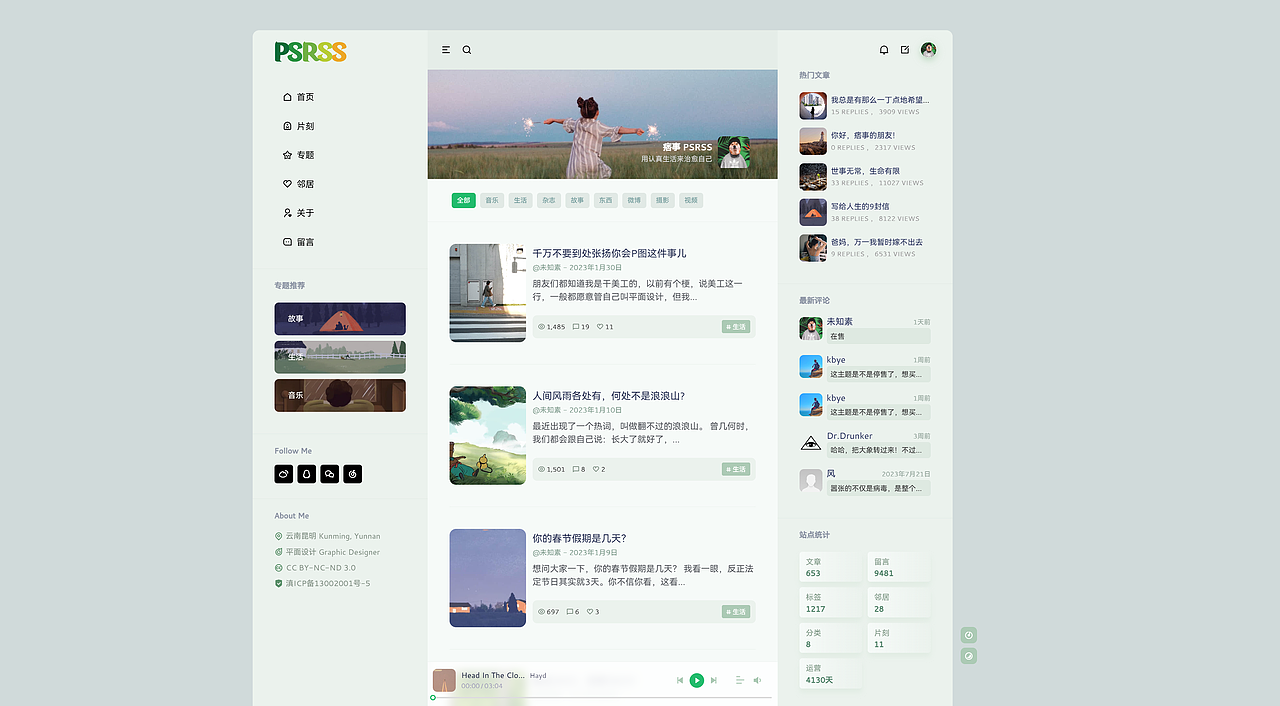Click the Weibo icon under Follow Me

(283, 474)
